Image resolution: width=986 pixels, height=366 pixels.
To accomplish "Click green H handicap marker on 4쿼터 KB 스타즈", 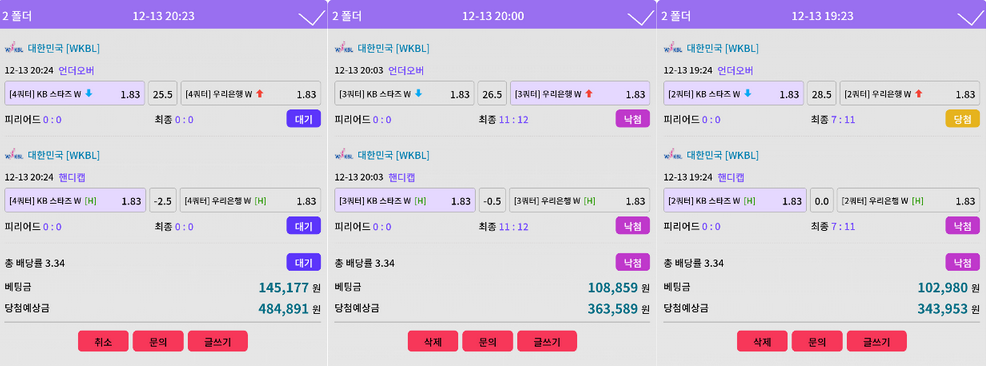I will tap(91, 201).
